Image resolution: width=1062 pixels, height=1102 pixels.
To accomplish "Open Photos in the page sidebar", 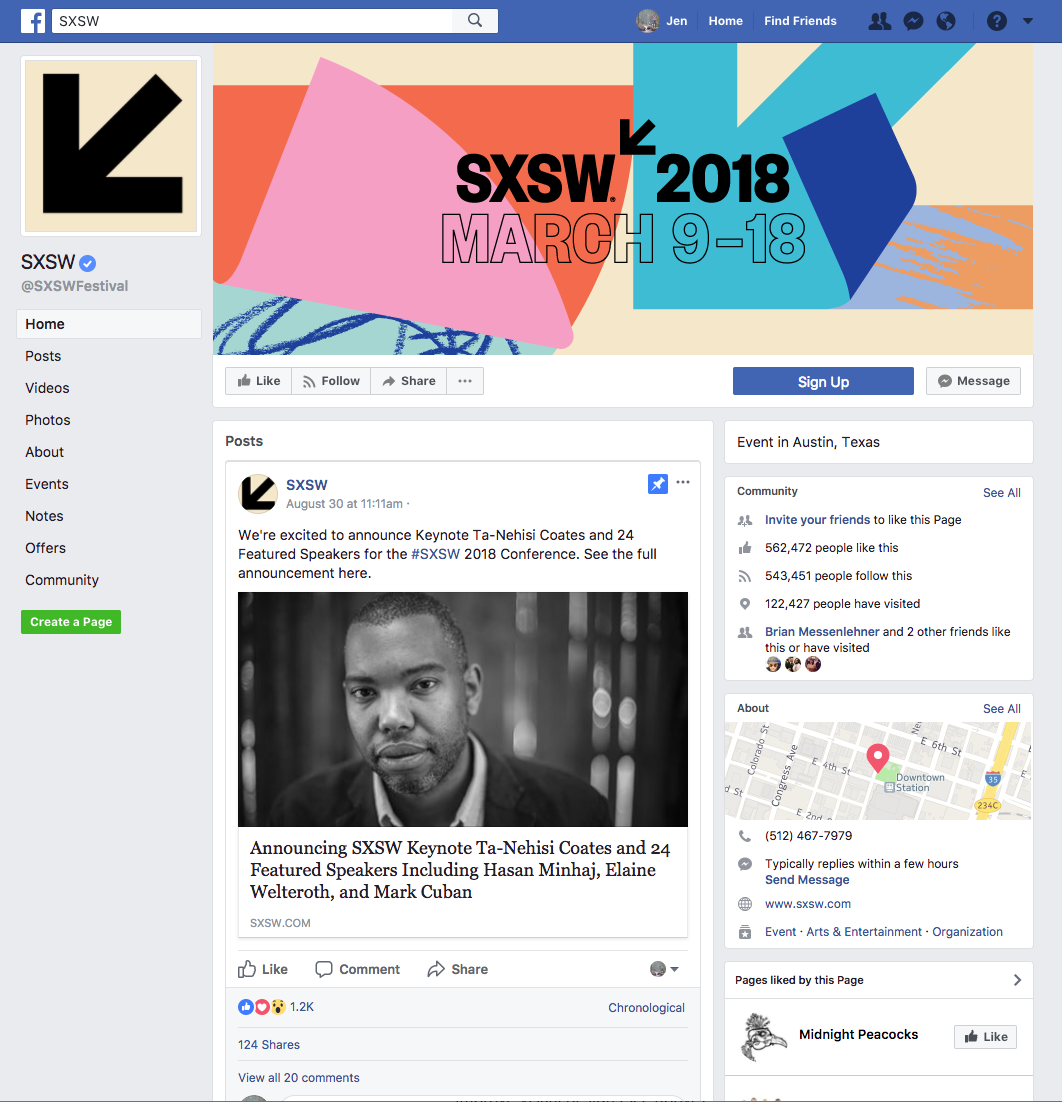I will (x=48, y=420).
